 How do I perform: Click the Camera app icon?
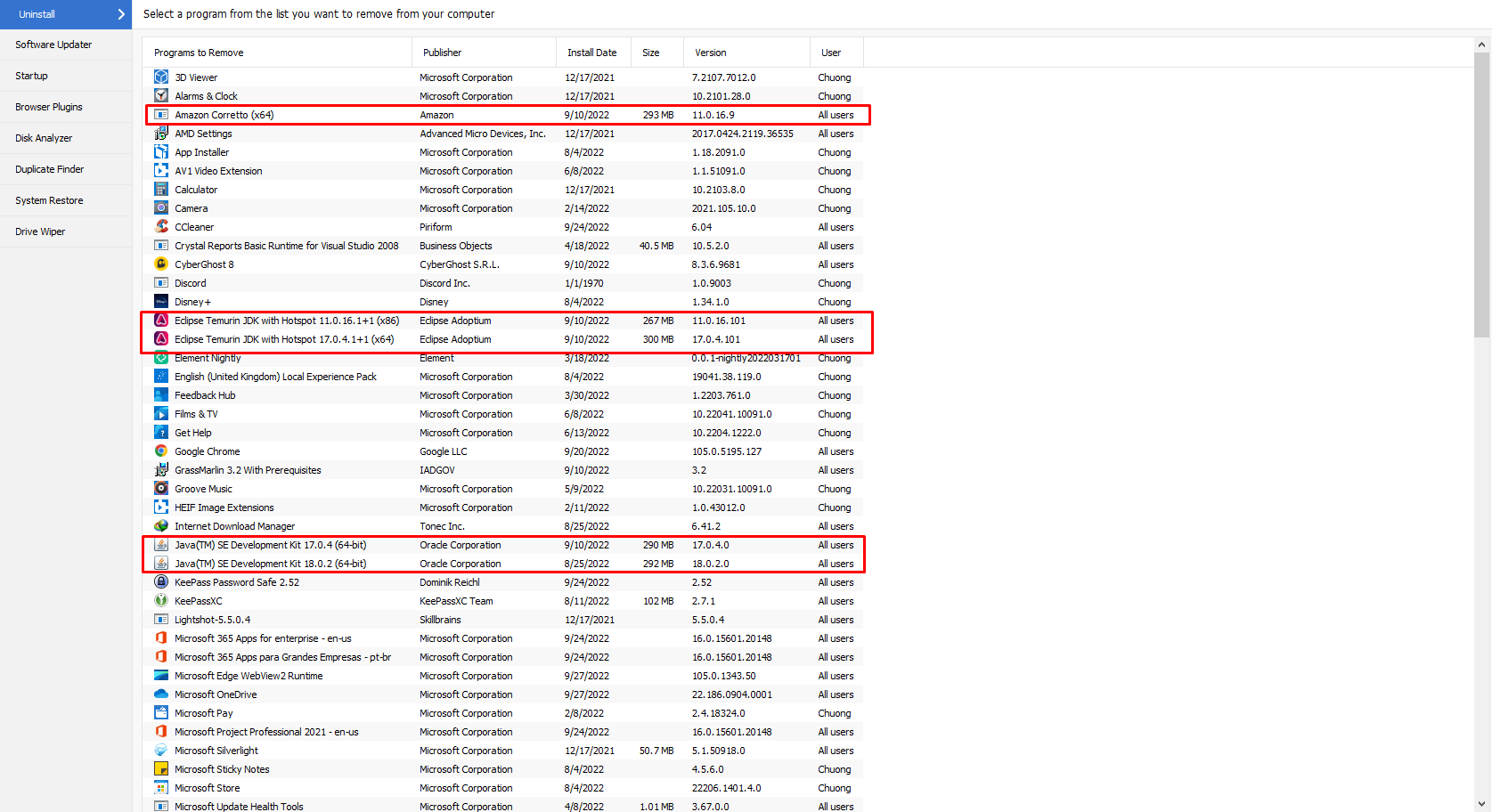click(x=161, y=208)
